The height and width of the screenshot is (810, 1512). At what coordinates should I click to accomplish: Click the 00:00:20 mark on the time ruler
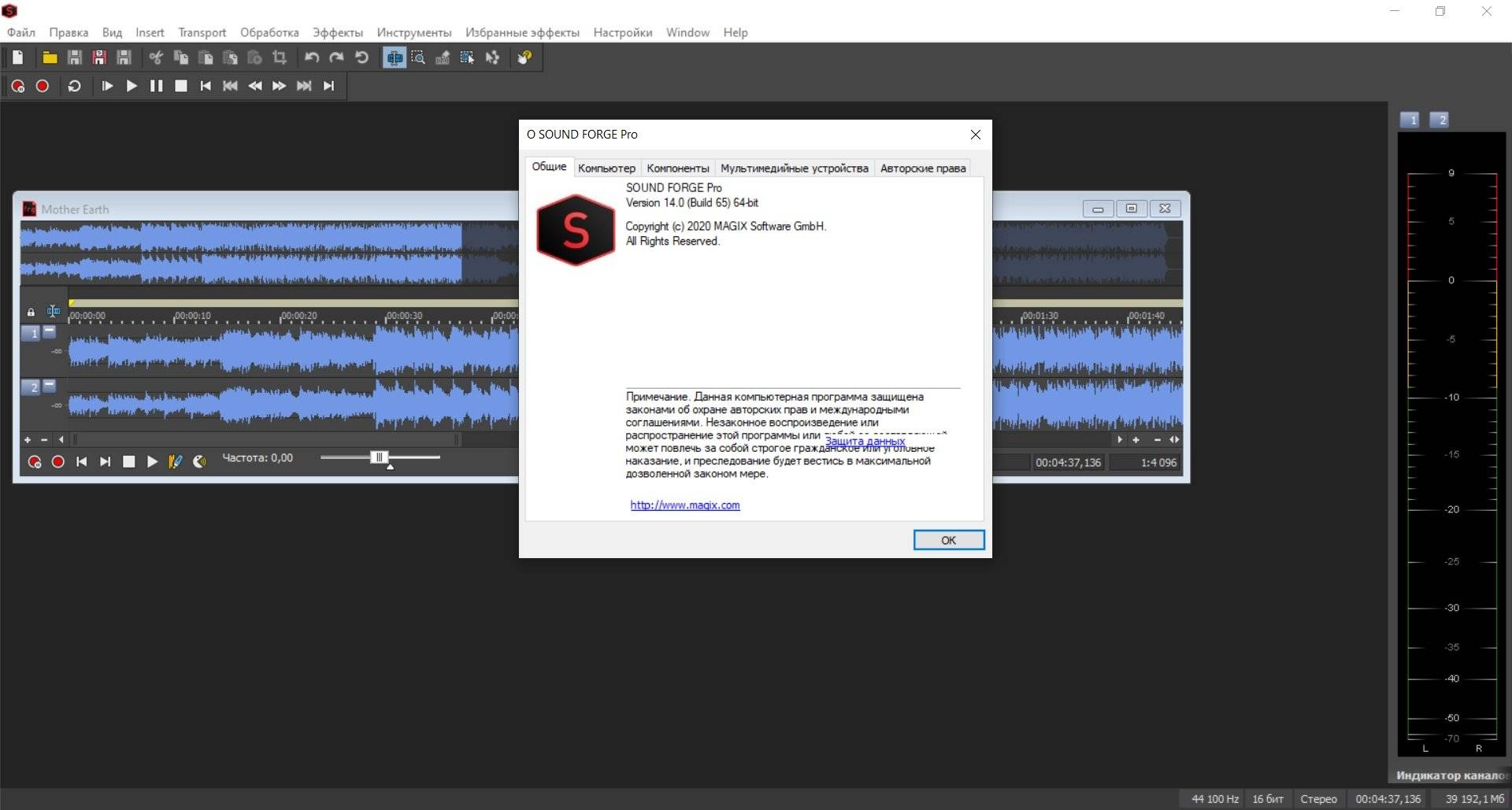(x=300, y=316)
